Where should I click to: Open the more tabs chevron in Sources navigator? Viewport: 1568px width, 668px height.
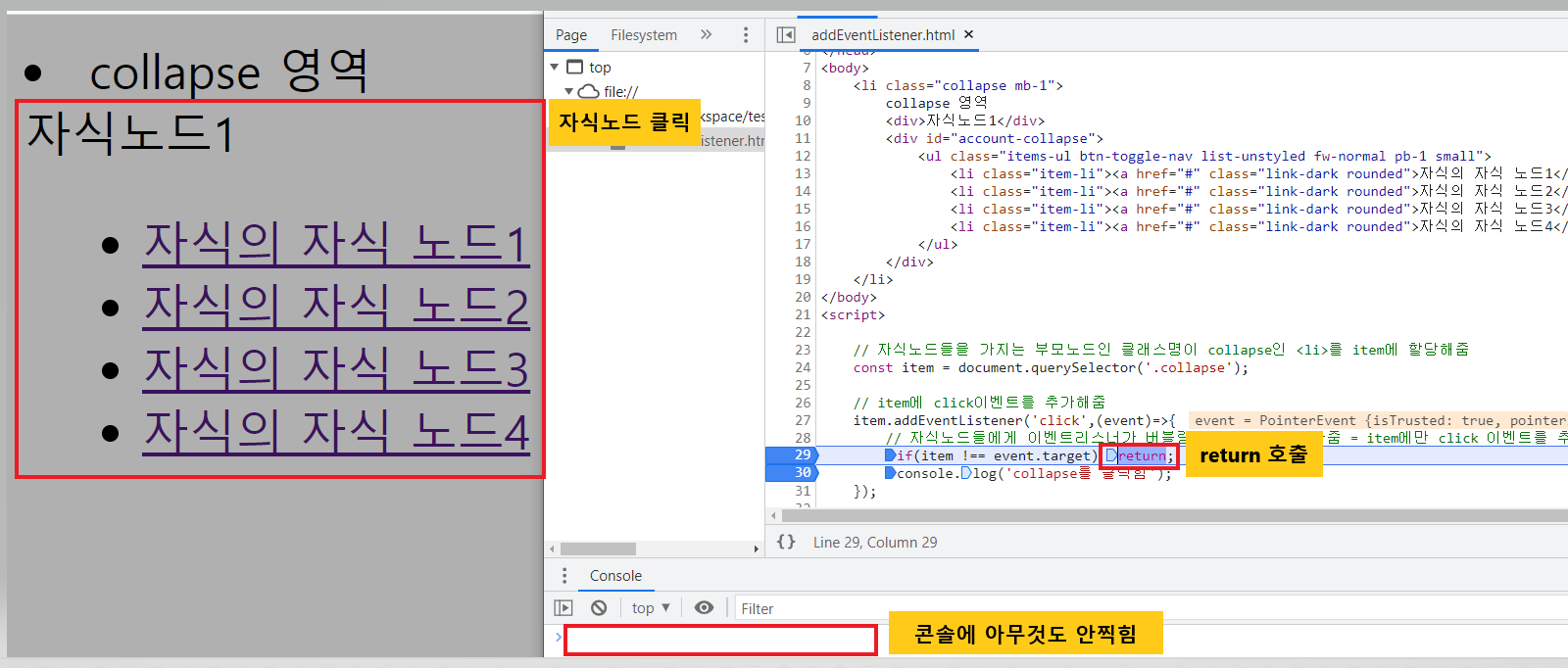tap(706, 34)
